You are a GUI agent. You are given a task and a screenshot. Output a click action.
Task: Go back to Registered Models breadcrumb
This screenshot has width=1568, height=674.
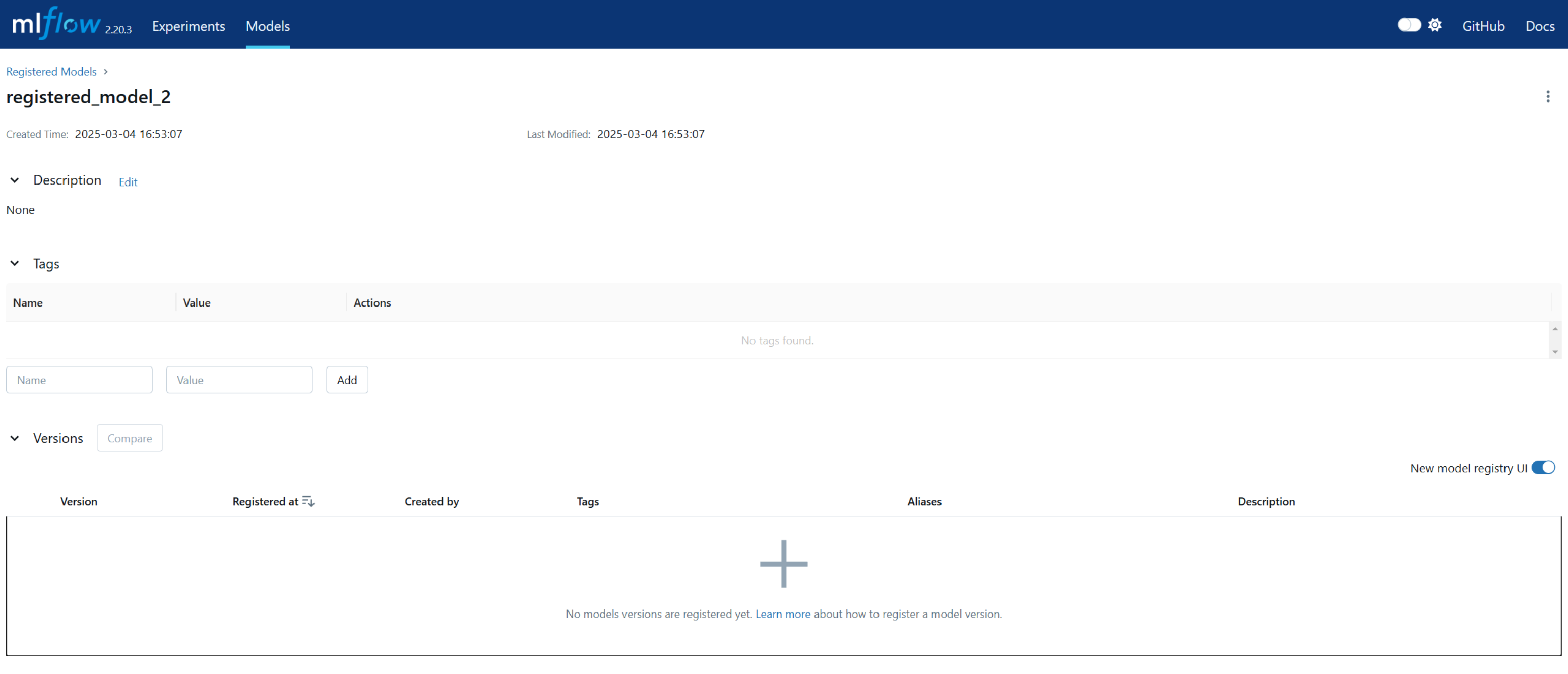[51, 72]
